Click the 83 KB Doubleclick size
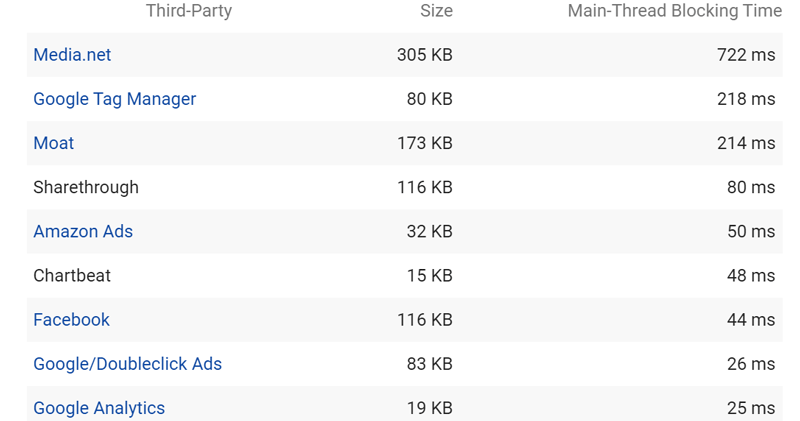Viewport: 800px width, 421px height. pyautogui.click(x=430, y=364)
